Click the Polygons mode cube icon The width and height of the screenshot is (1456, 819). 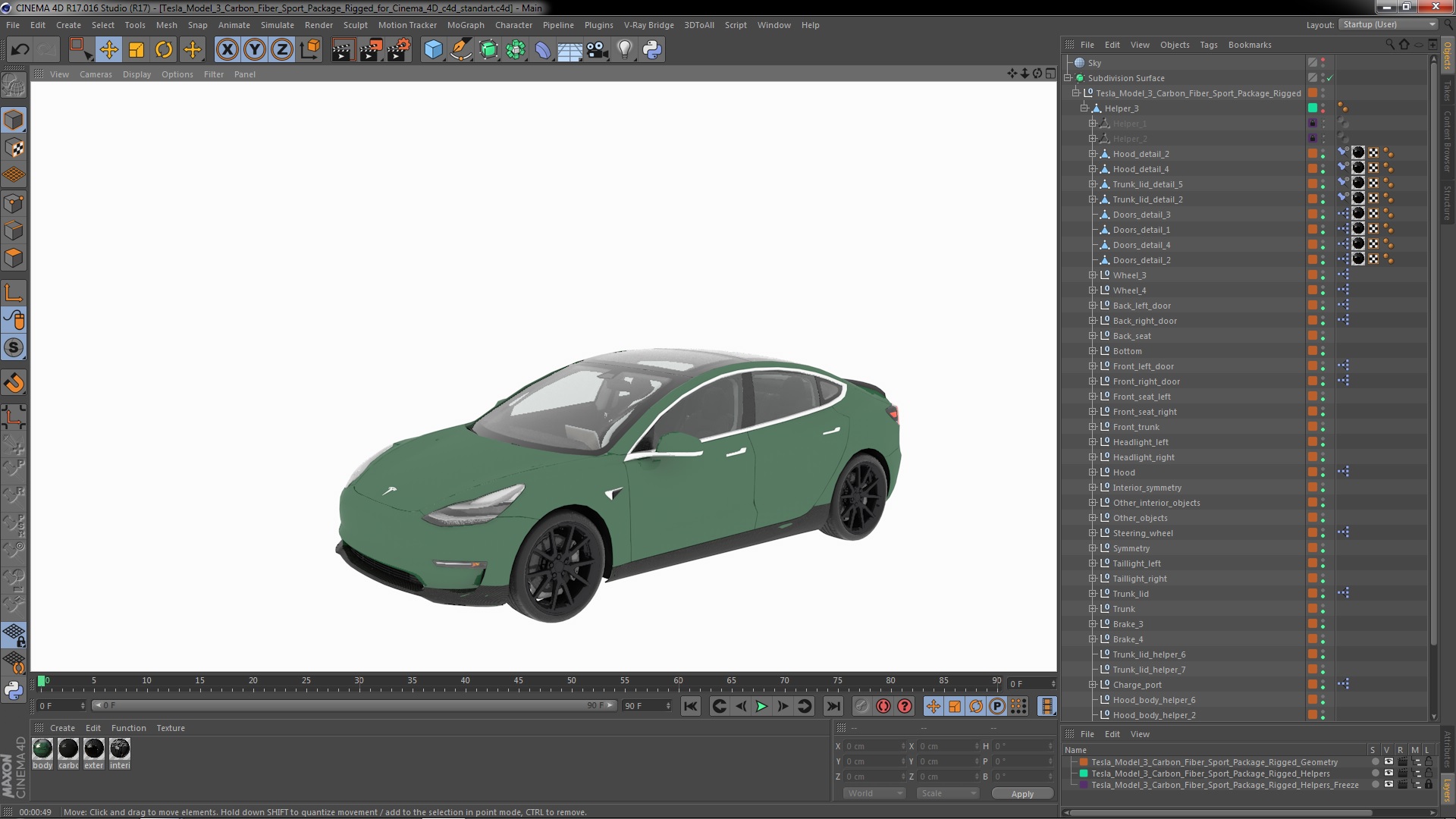pyautogui.click(x=14, y=259)
